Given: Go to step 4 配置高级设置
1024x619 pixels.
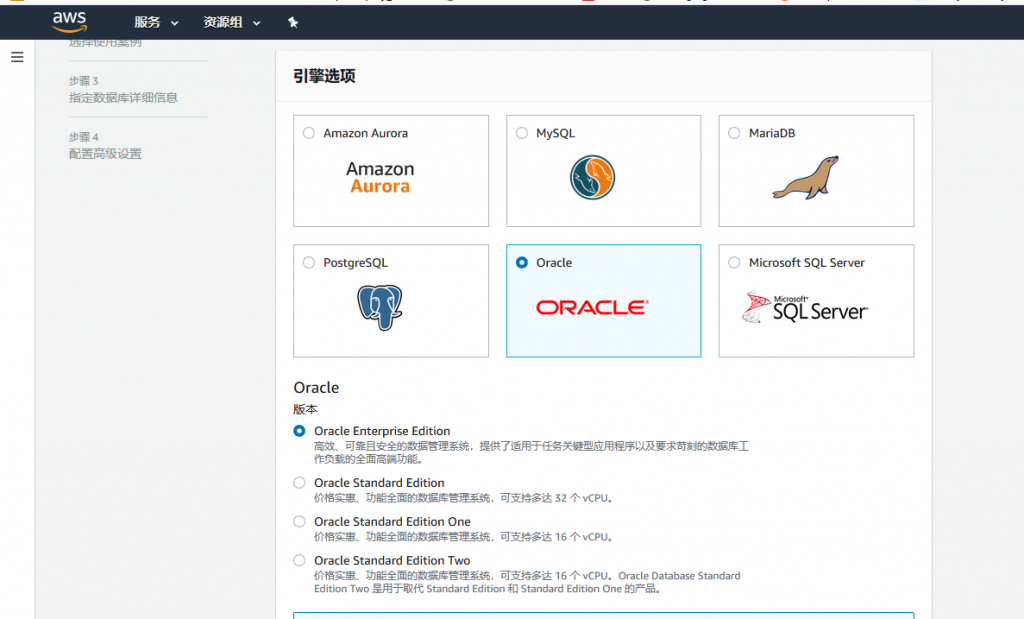Looking at the screenshot, I should pyautogui.click(x=105, y=154).
